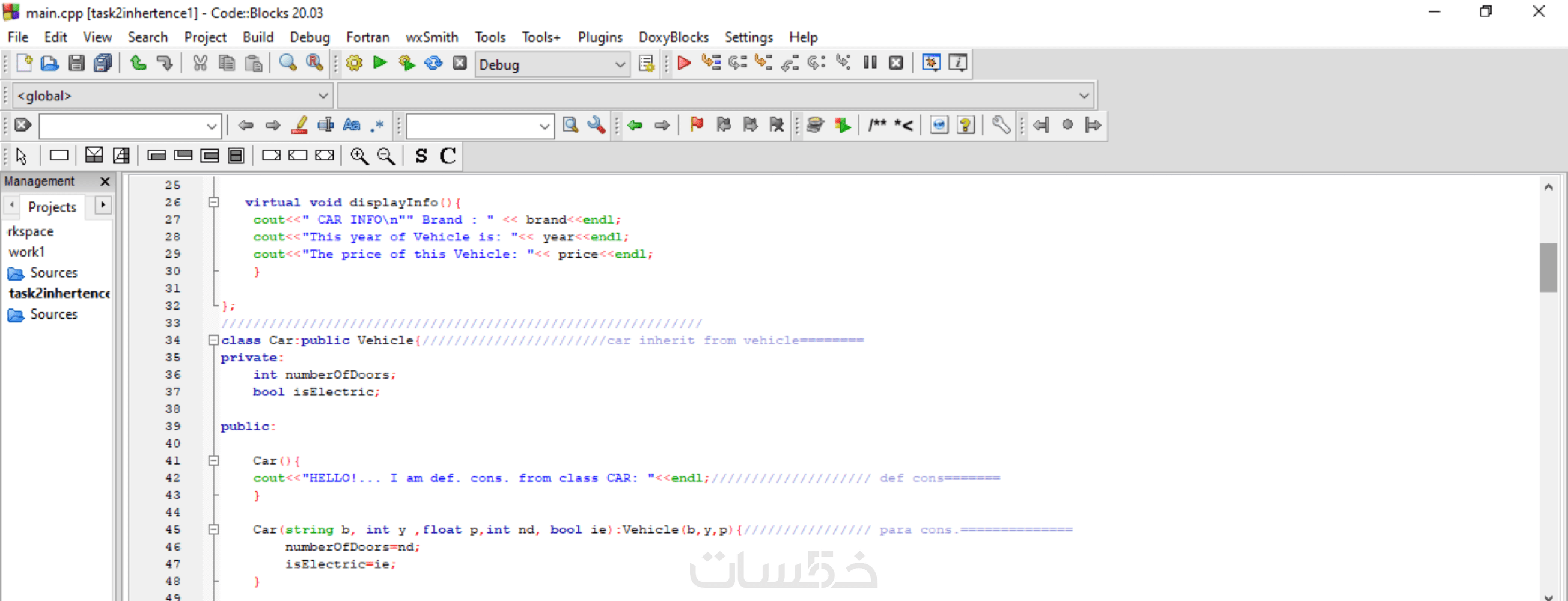1568x601 pixels.
Task: Jump to the previous bookmark
Action: click(723, 125)
